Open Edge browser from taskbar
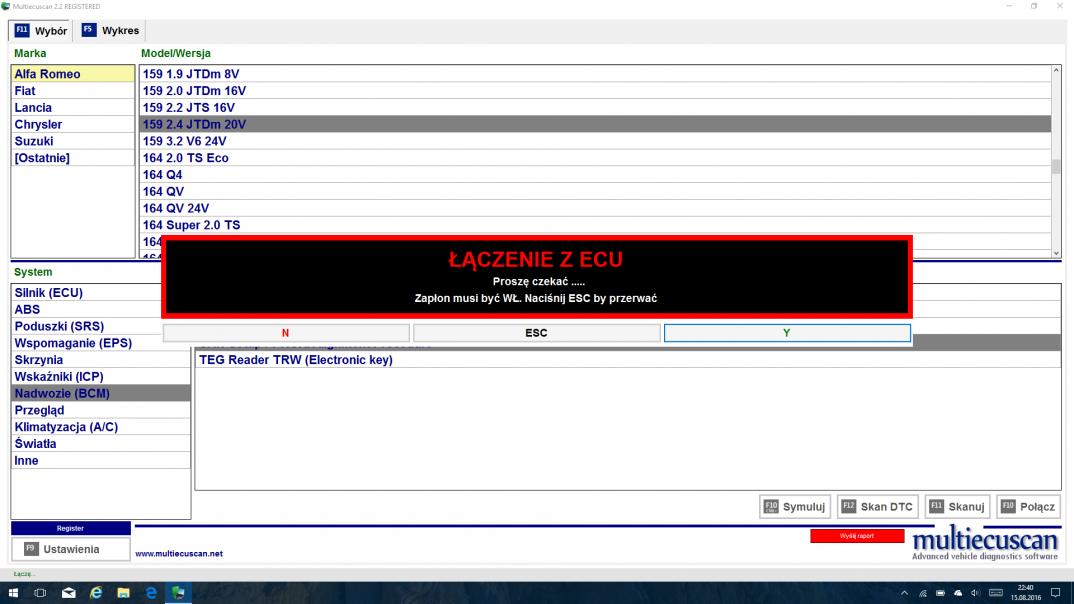1074x604 pixels. 151,593
